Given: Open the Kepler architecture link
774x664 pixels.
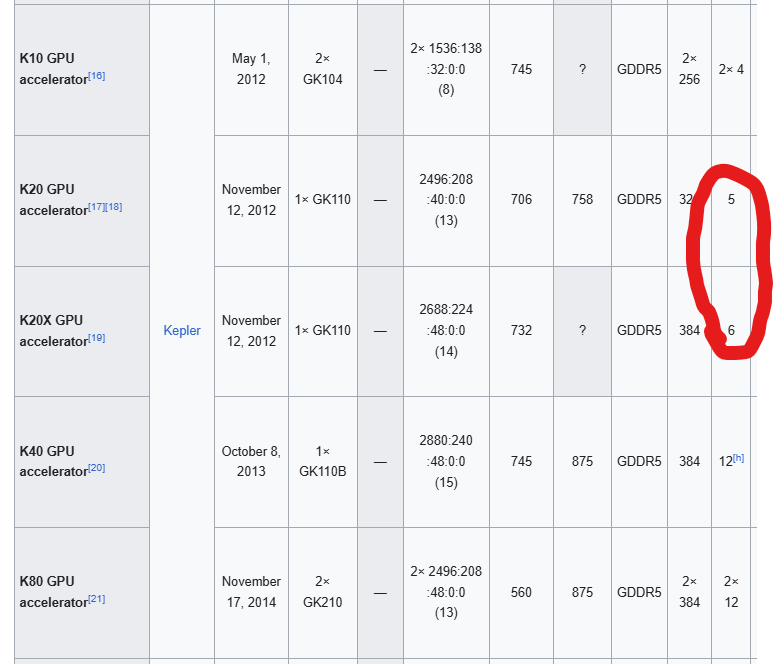Looking at the screenshot, I should pyautogui.click(x=182, y=330).
